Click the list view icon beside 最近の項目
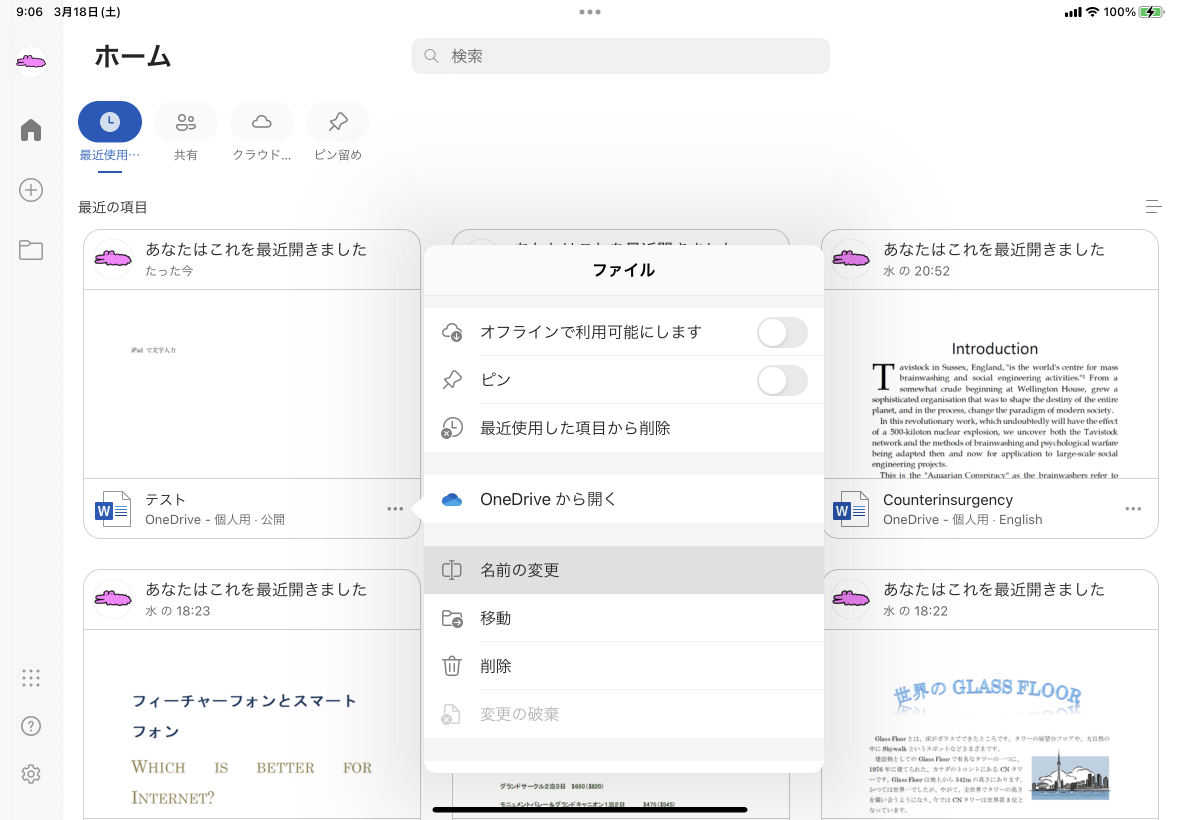Viewport: 1180px width, 820px height. pos(1153,207)
